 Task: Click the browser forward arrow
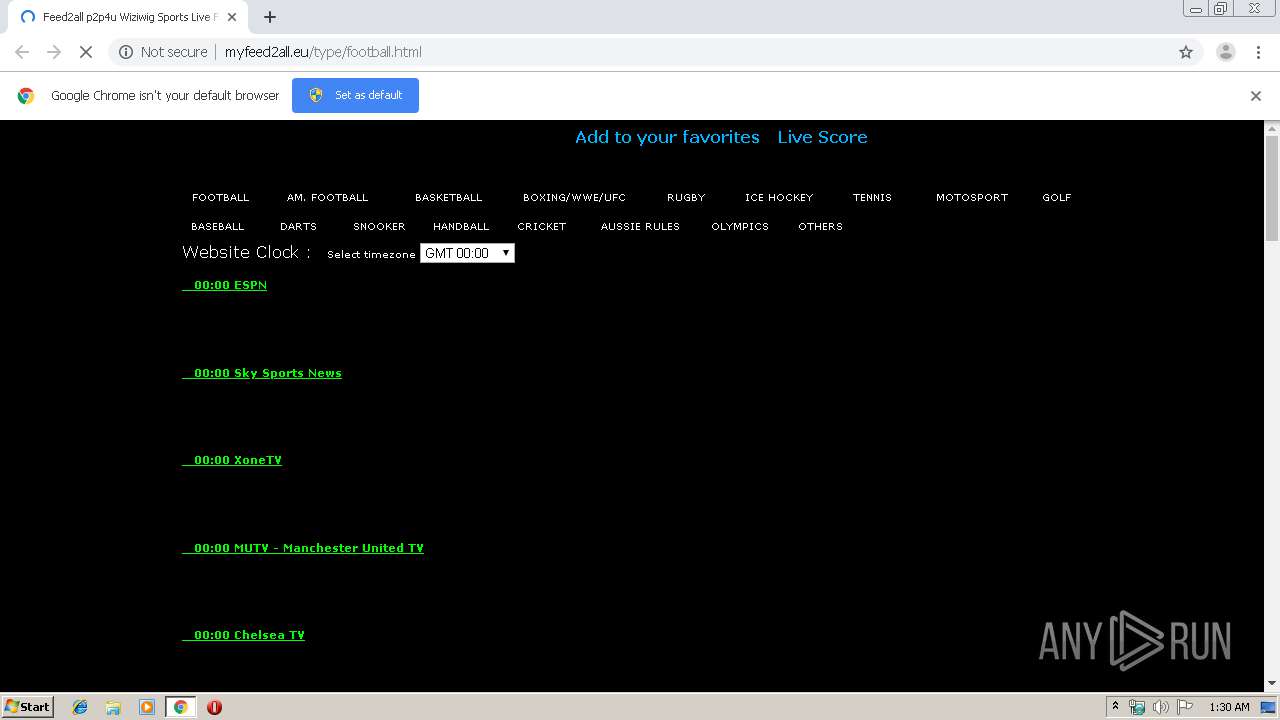(54, 52)
